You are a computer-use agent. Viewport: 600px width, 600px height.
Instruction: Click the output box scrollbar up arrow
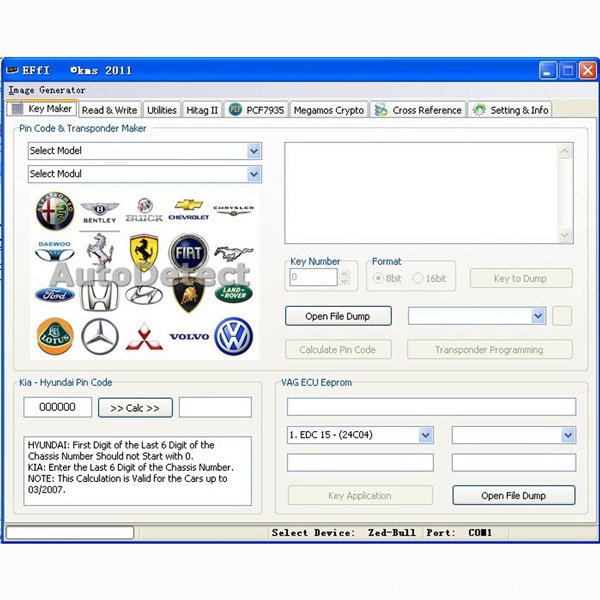pyautogui.click(x=565, y=152)
